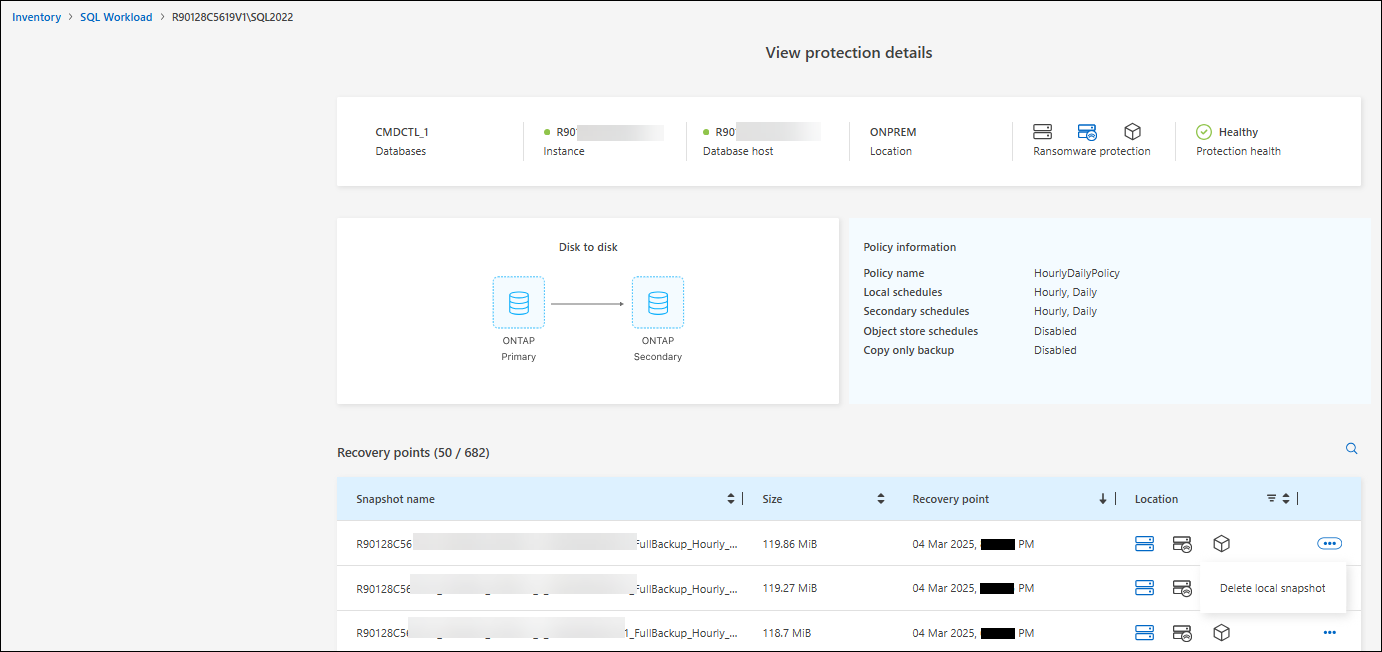Sort by the Snapshot name column arrows
Image resolution: width=1382 pixels, height=652 pixels.
[731, 499]
